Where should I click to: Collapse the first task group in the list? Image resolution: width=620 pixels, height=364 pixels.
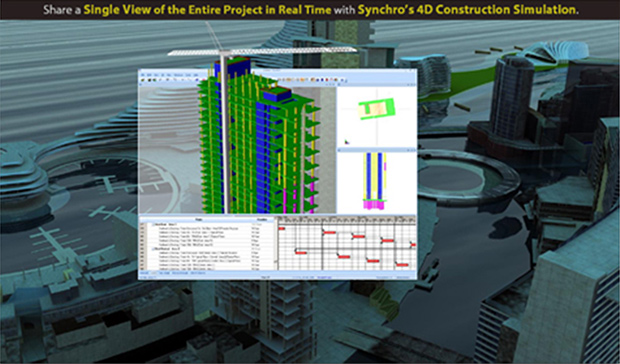(153, 224)
